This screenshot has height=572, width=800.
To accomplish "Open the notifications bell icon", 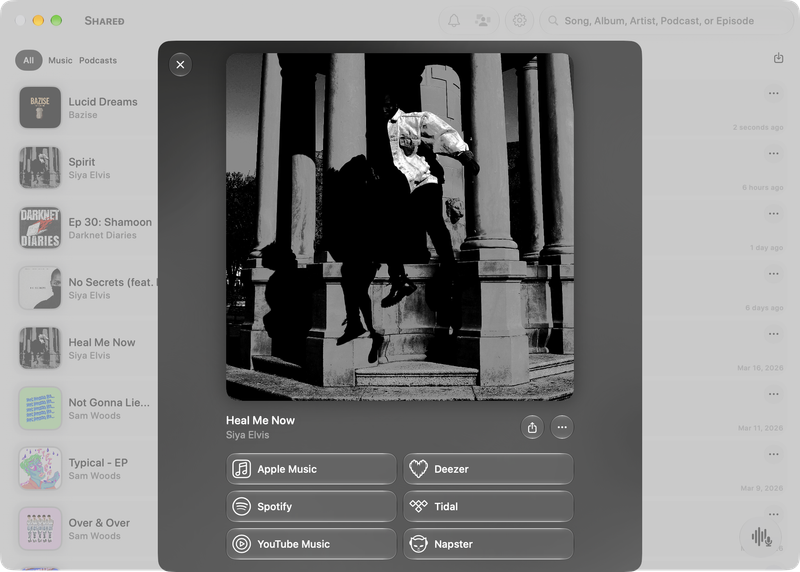I will [454, 20].
